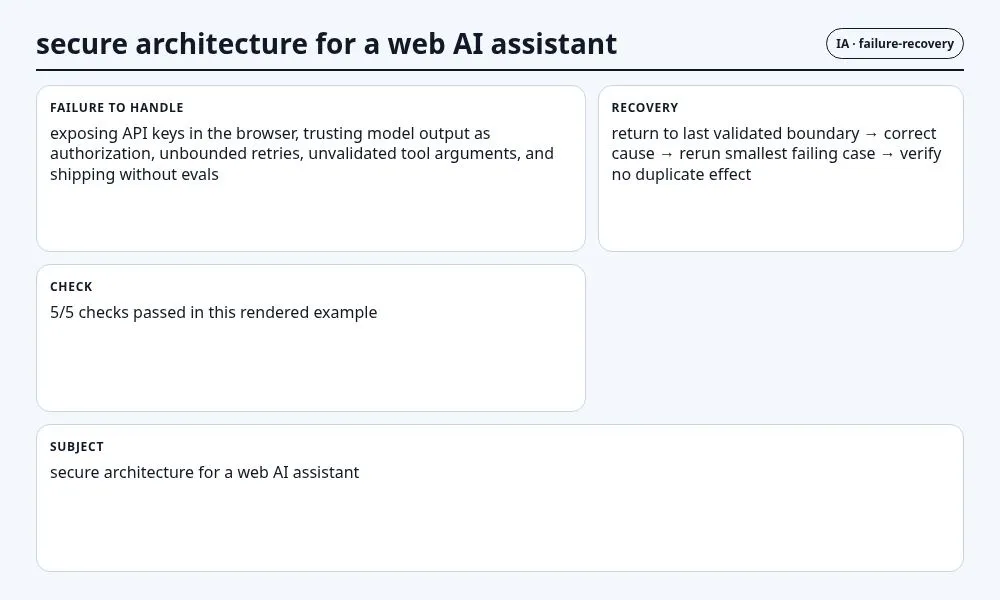This screenshot has width=1000, height=600.
Task: Select the RECOVERY card heading
Action: pos(645,108)
